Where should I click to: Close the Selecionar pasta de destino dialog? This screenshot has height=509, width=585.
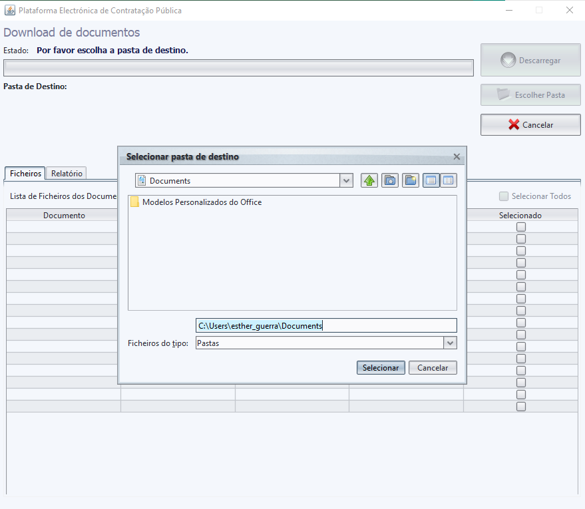[457, 157]
